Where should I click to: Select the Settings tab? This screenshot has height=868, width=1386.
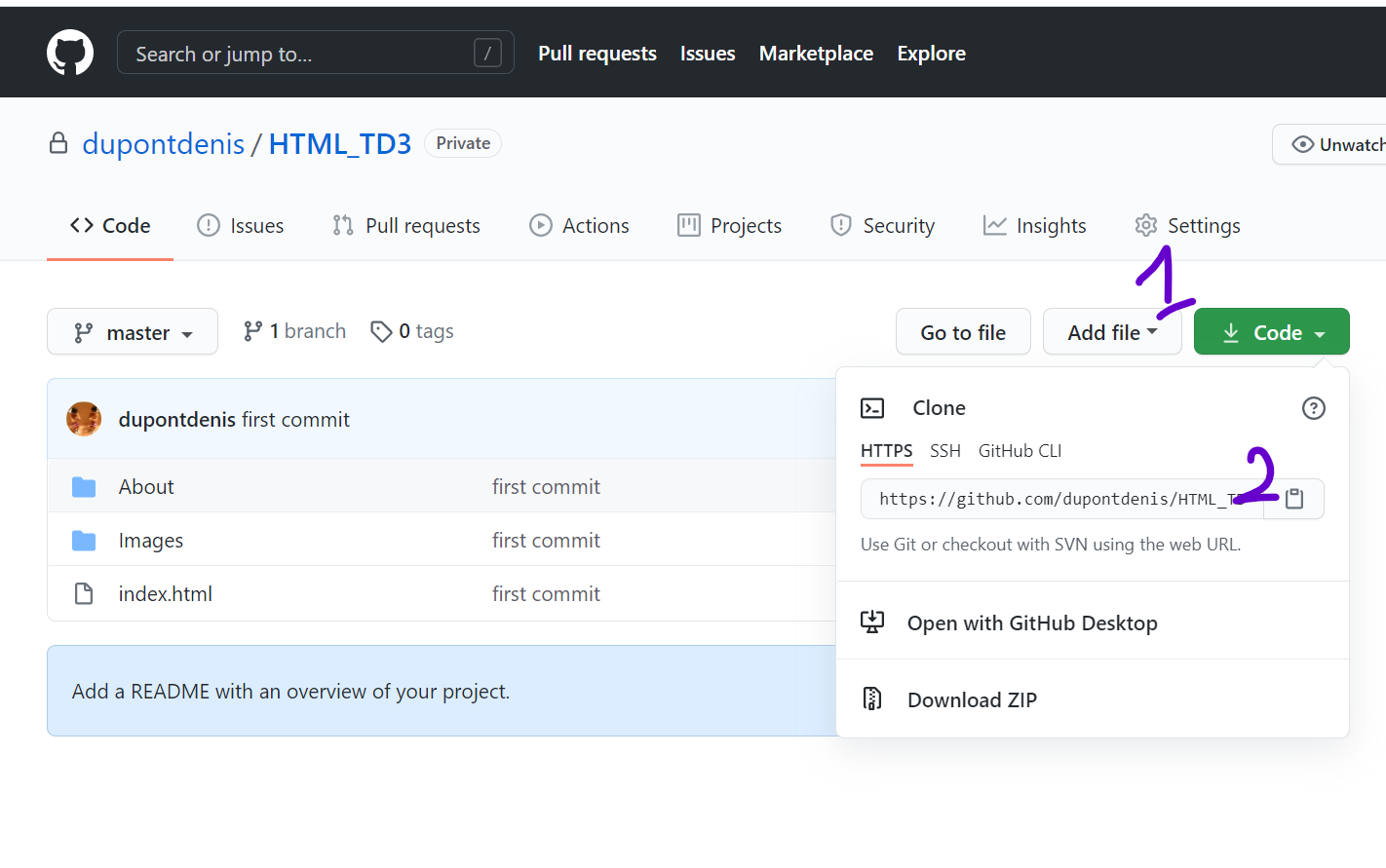(1187, 226)
